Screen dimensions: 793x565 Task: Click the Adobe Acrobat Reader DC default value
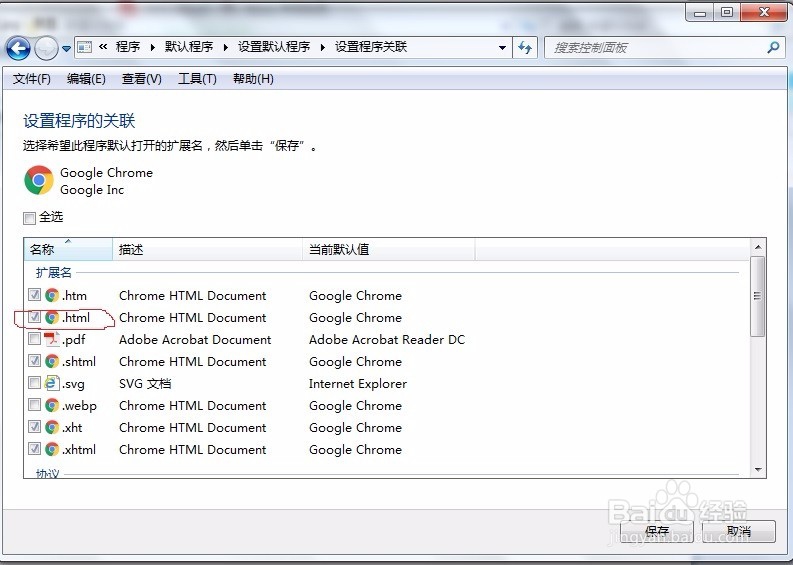click(x=387, y=339)
